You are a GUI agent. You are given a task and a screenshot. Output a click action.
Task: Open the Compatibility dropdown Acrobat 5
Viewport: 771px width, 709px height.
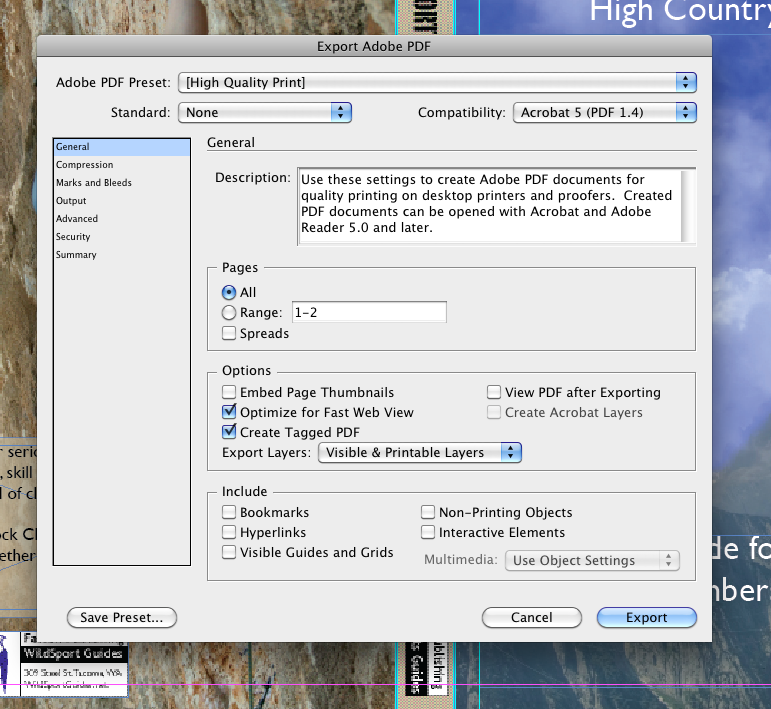(x=605, y=113)
